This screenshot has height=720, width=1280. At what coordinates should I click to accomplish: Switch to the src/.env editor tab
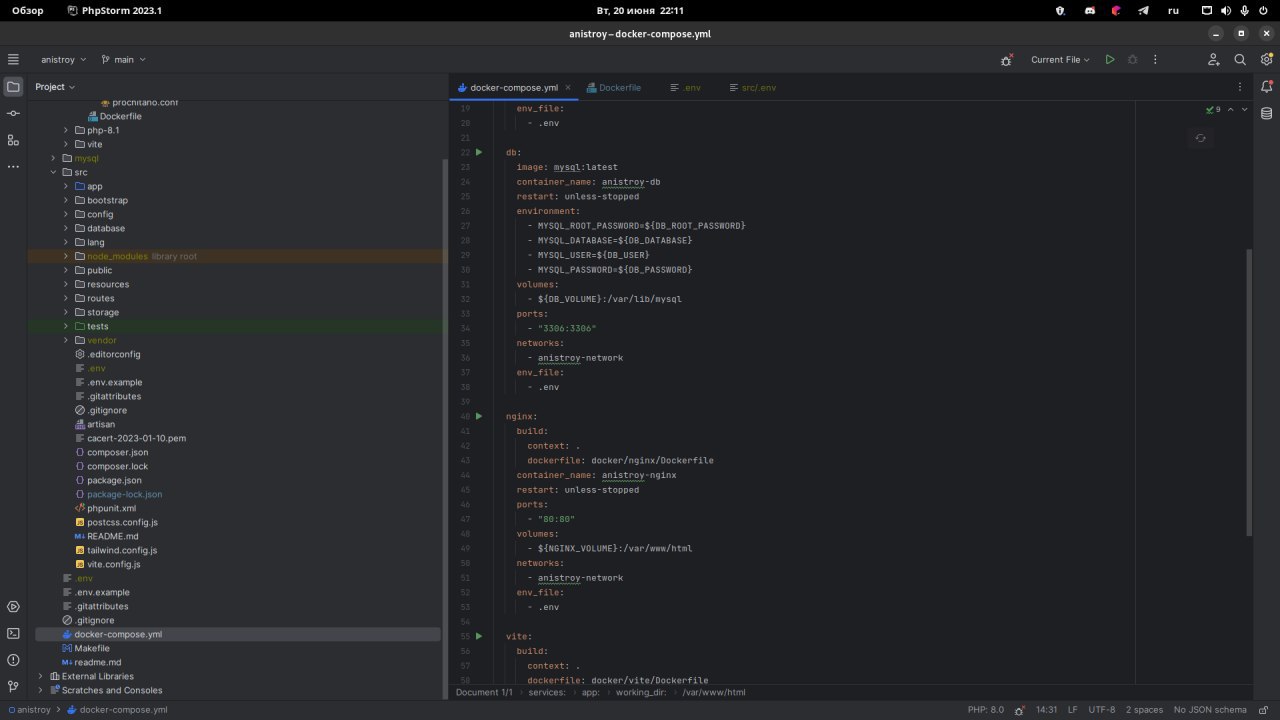pos(750,87)
